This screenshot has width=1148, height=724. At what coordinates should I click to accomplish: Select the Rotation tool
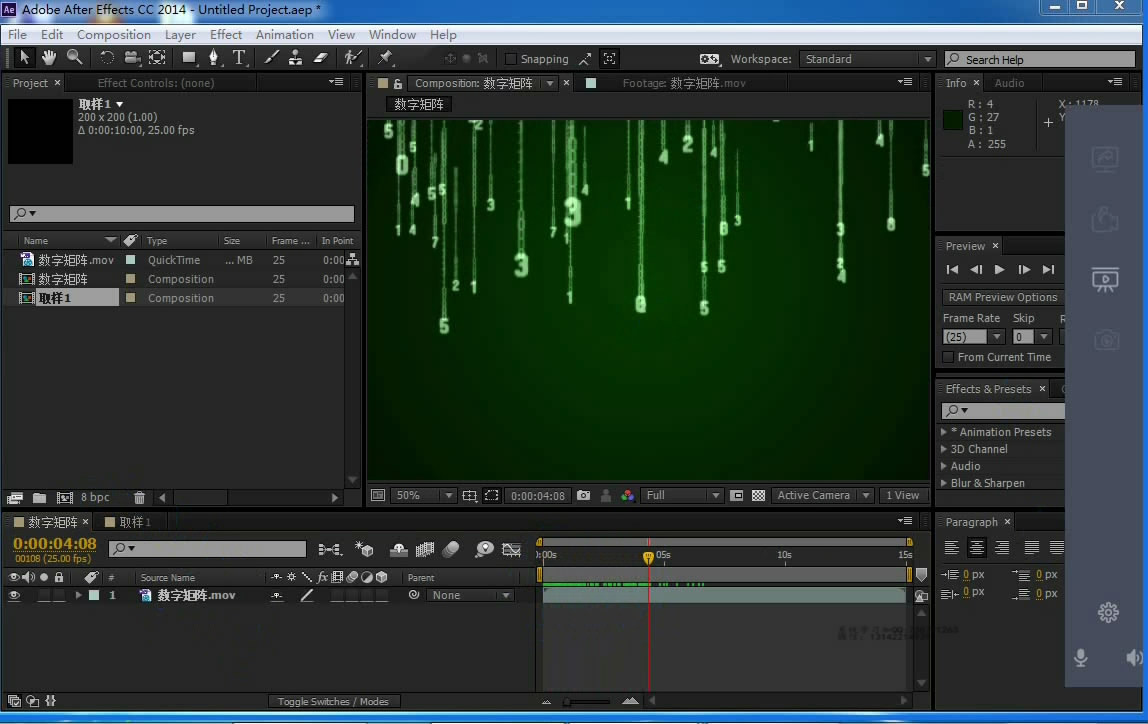coord(107,58)
